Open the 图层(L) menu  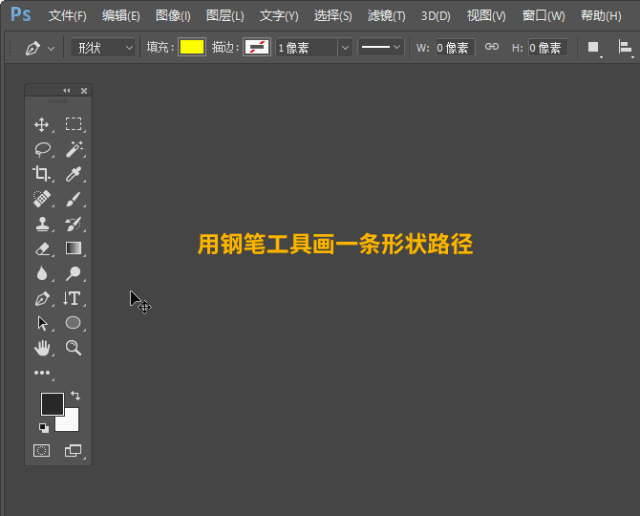pyautogui.click(x=225, y=16)
